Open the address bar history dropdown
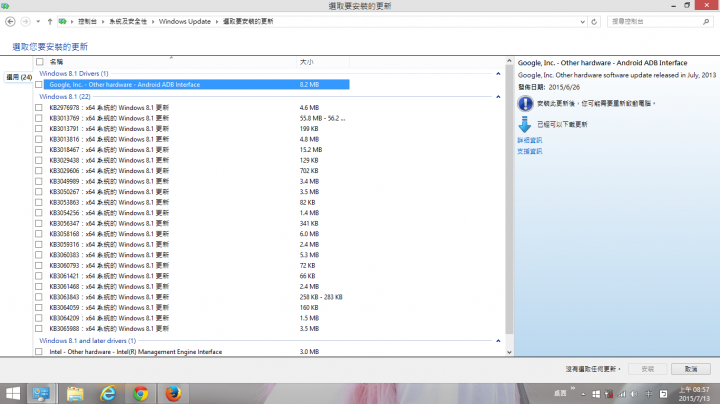Screen dimensions: 720x404 pos(582,22)
